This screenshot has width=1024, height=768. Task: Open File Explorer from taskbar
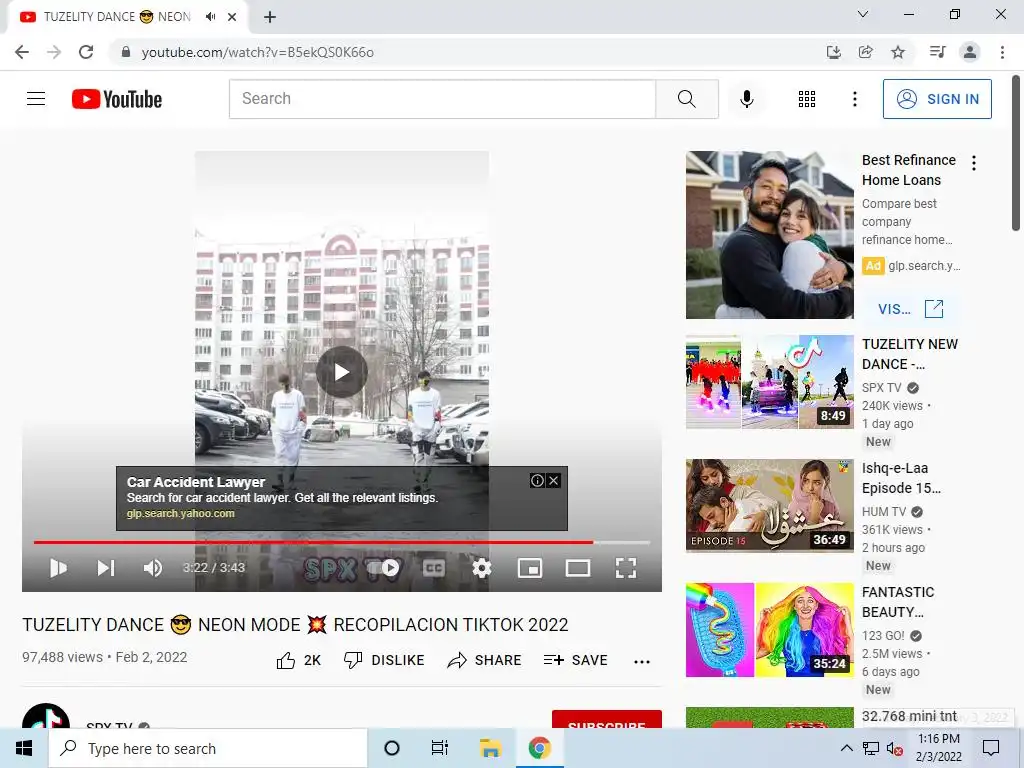[x=490, y=748]
